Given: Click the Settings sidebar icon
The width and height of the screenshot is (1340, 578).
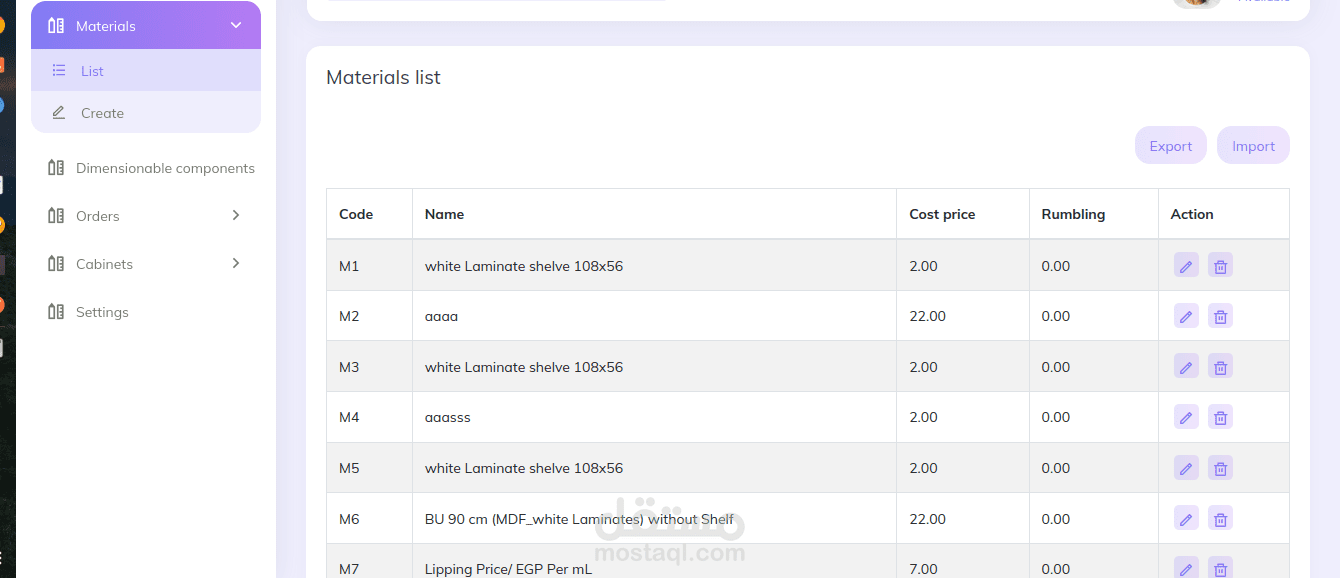Looking at the screenshot, I should 56,312.
